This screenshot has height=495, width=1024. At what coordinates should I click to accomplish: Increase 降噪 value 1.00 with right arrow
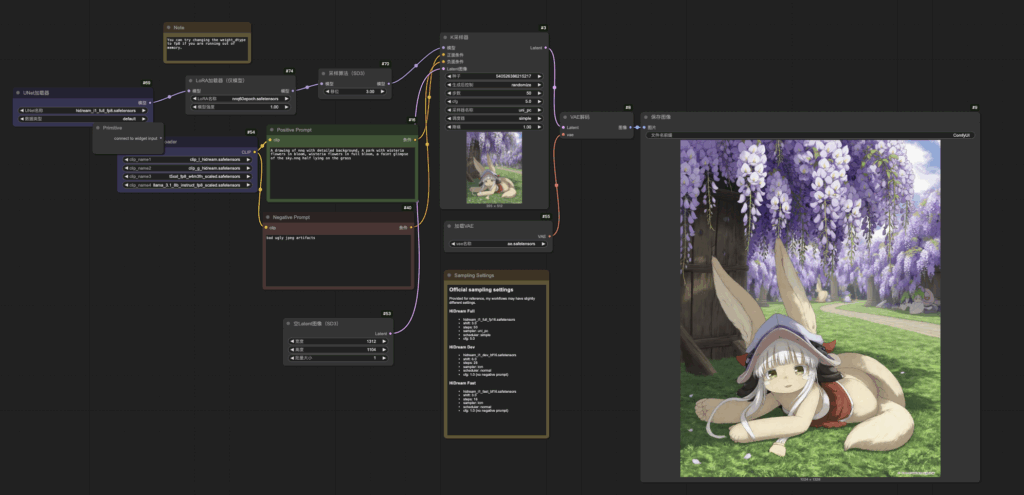[539, 127]
